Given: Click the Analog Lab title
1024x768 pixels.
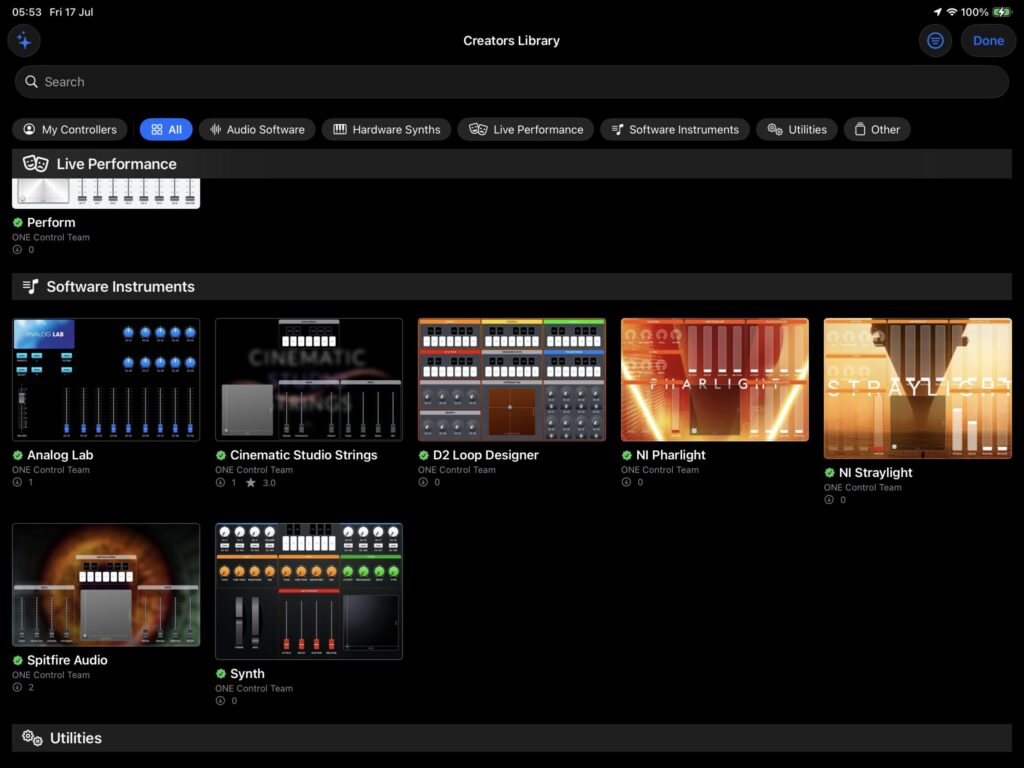Looking at the screenshot, I should 60,455.
